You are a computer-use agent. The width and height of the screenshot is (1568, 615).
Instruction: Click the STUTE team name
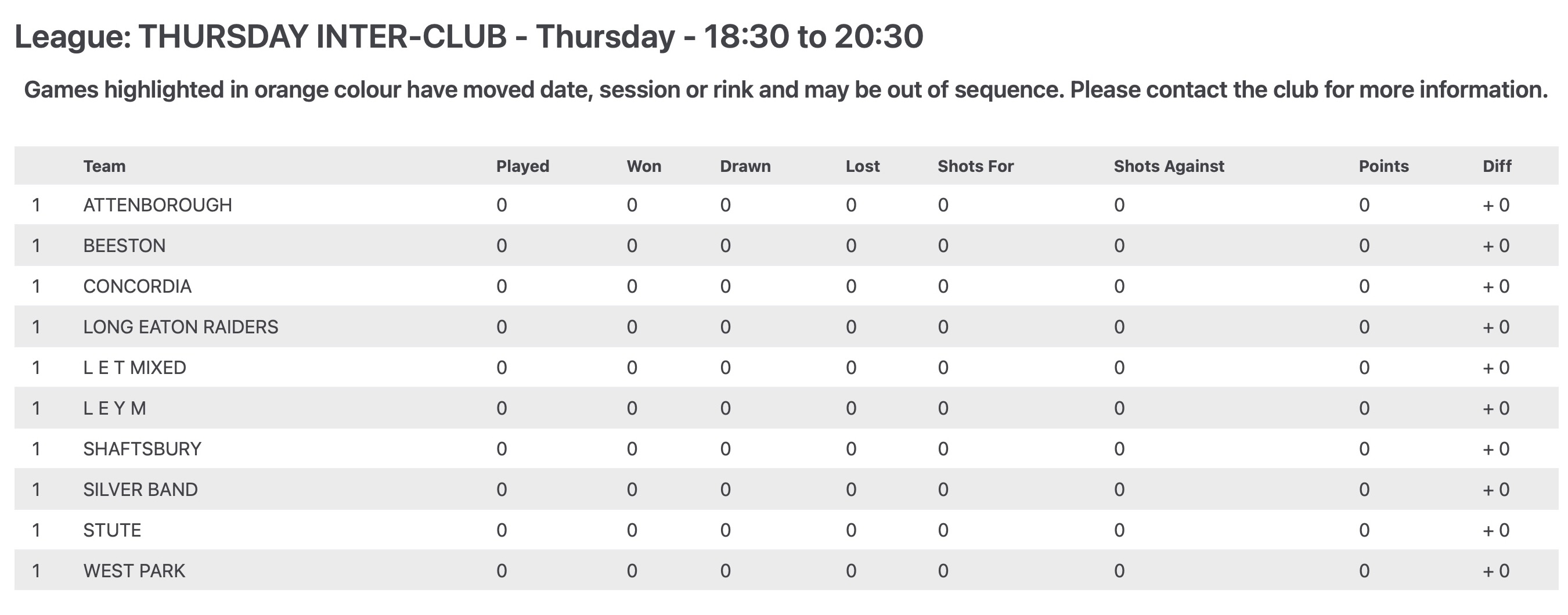pos(112,530)
